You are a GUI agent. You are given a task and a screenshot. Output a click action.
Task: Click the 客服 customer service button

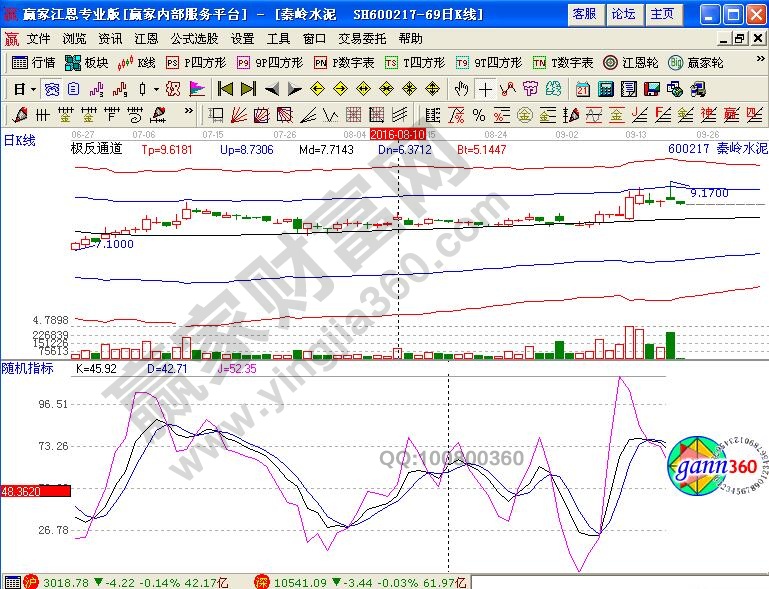(583, 14)
